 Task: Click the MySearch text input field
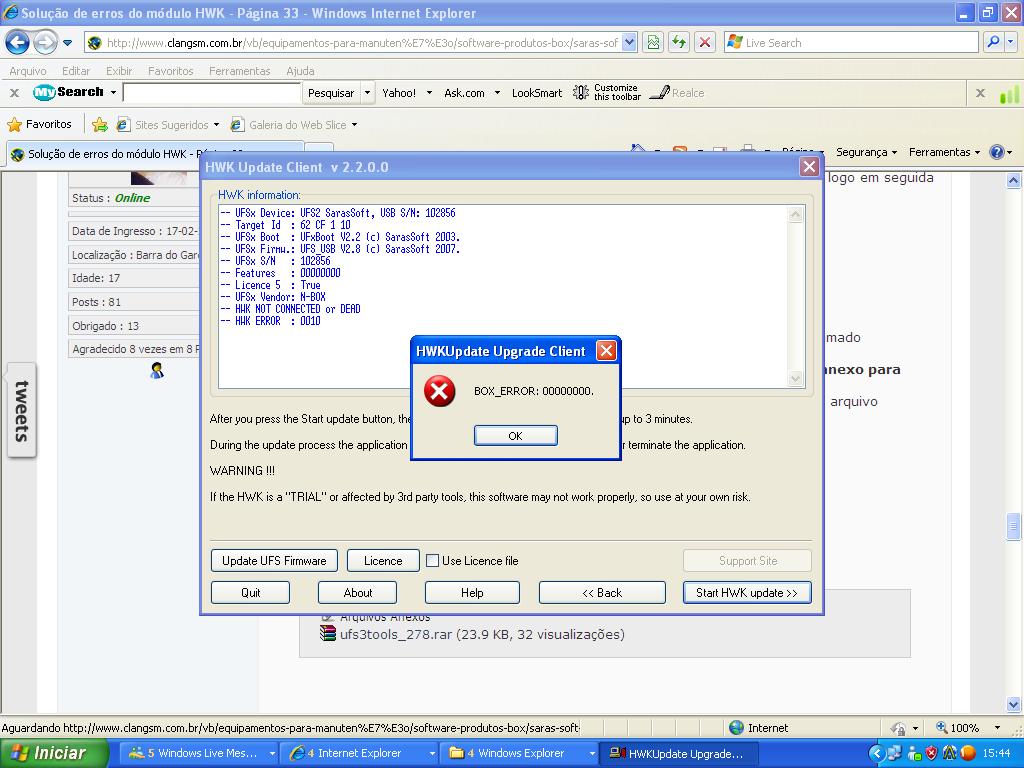click(212, 93)
